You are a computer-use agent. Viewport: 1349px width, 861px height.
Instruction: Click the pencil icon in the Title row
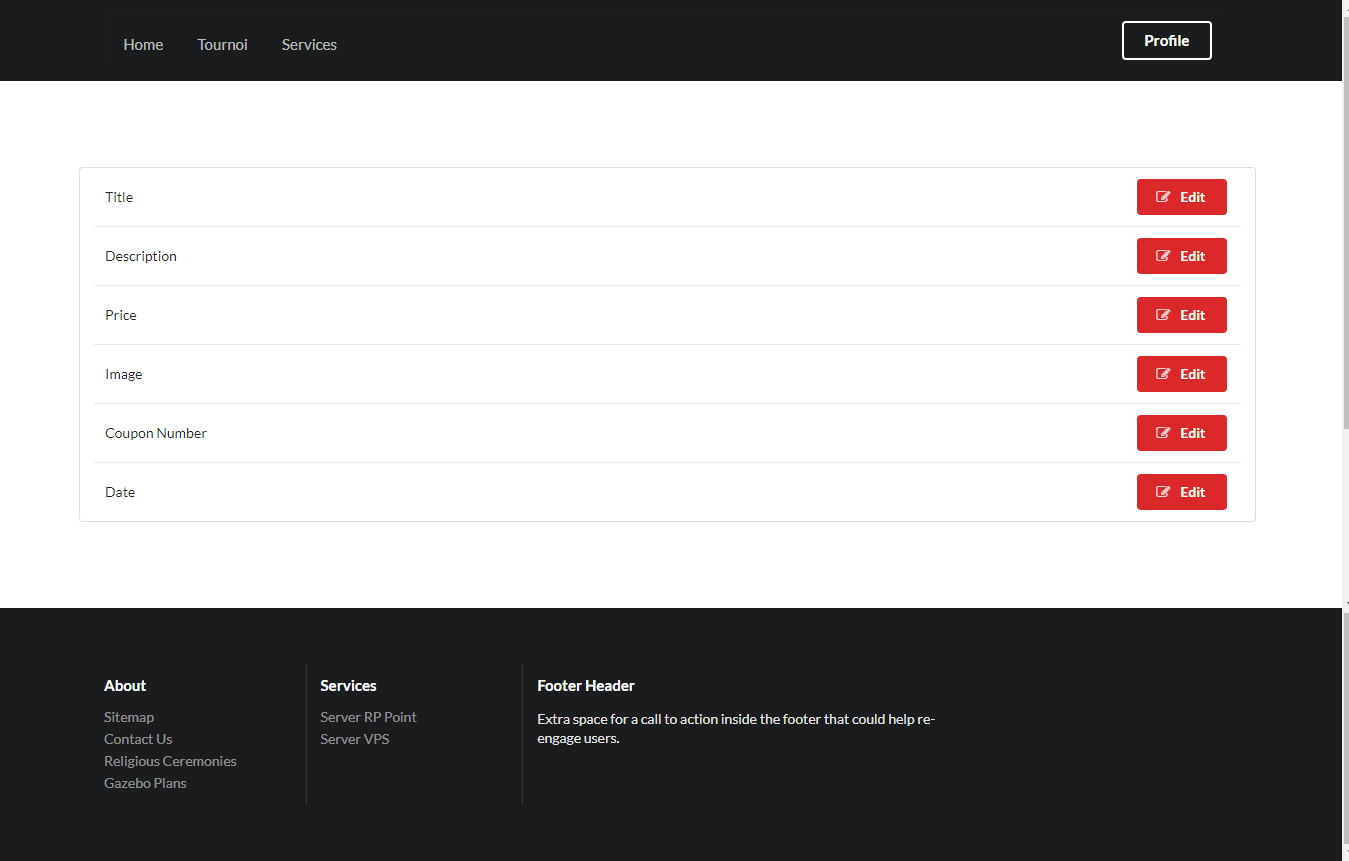(1163, 197)
